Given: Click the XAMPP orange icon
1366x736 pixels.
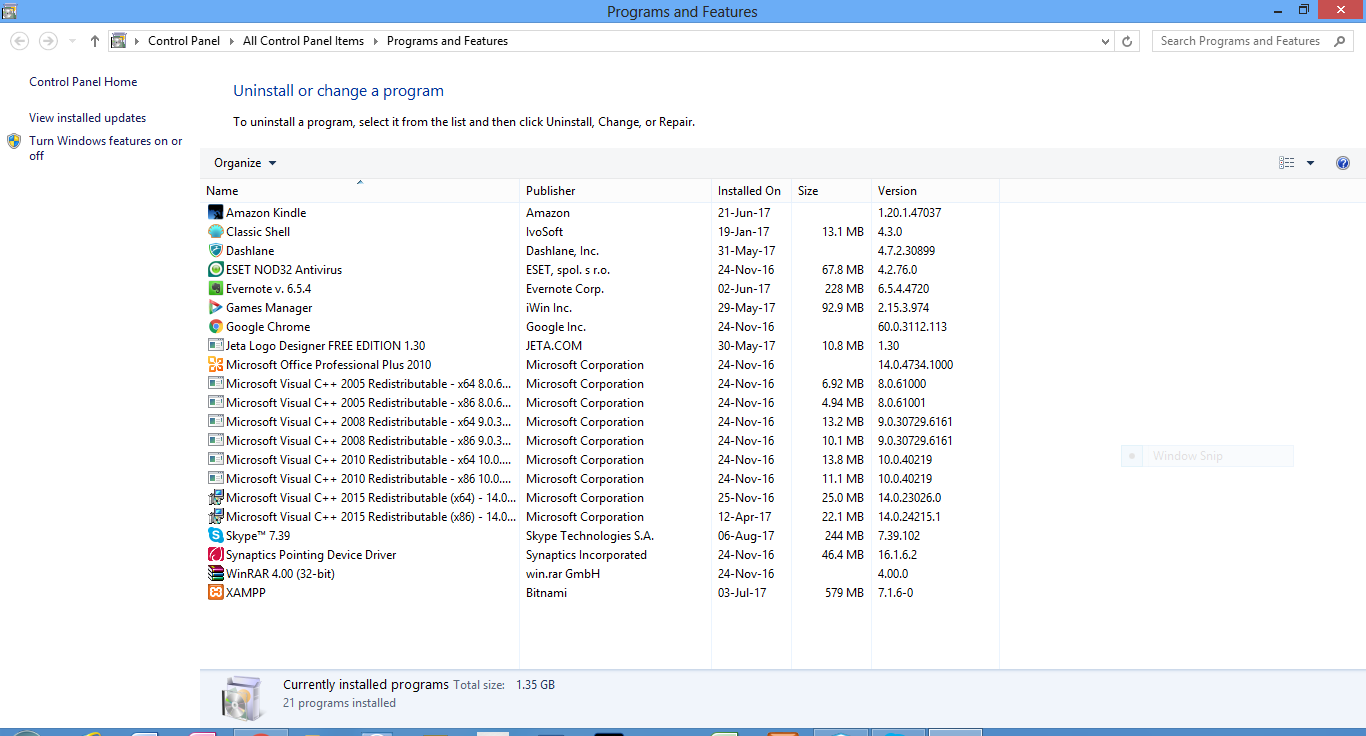Looking at the screenshot, I should (x=215, y=592).
